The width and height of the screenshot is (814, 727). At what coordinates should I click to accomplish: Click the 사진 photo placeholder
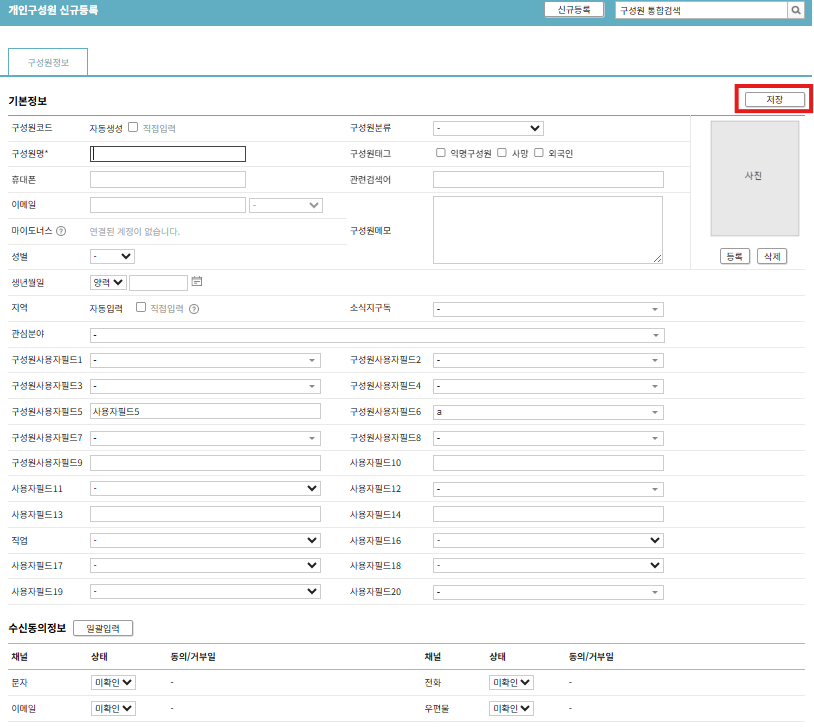(754, 179)
